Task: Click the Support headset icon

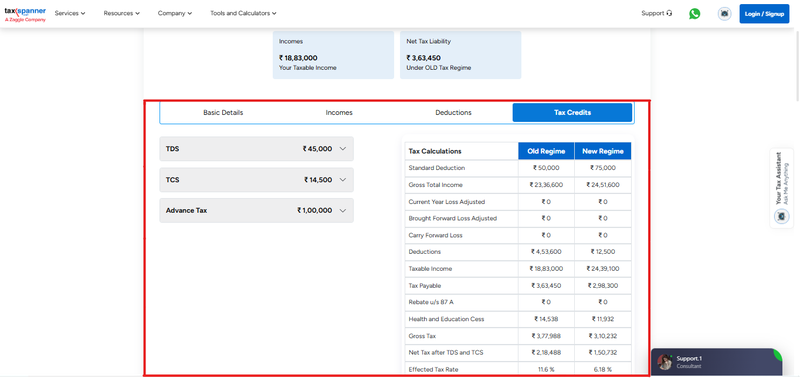Action: [669, 14]
